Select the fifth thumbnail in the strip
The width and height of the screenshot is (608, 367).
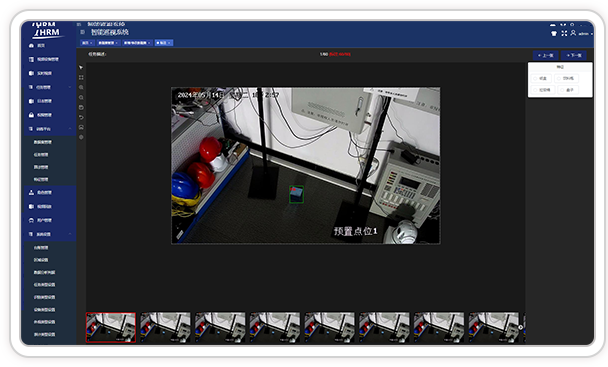(330, 327)
